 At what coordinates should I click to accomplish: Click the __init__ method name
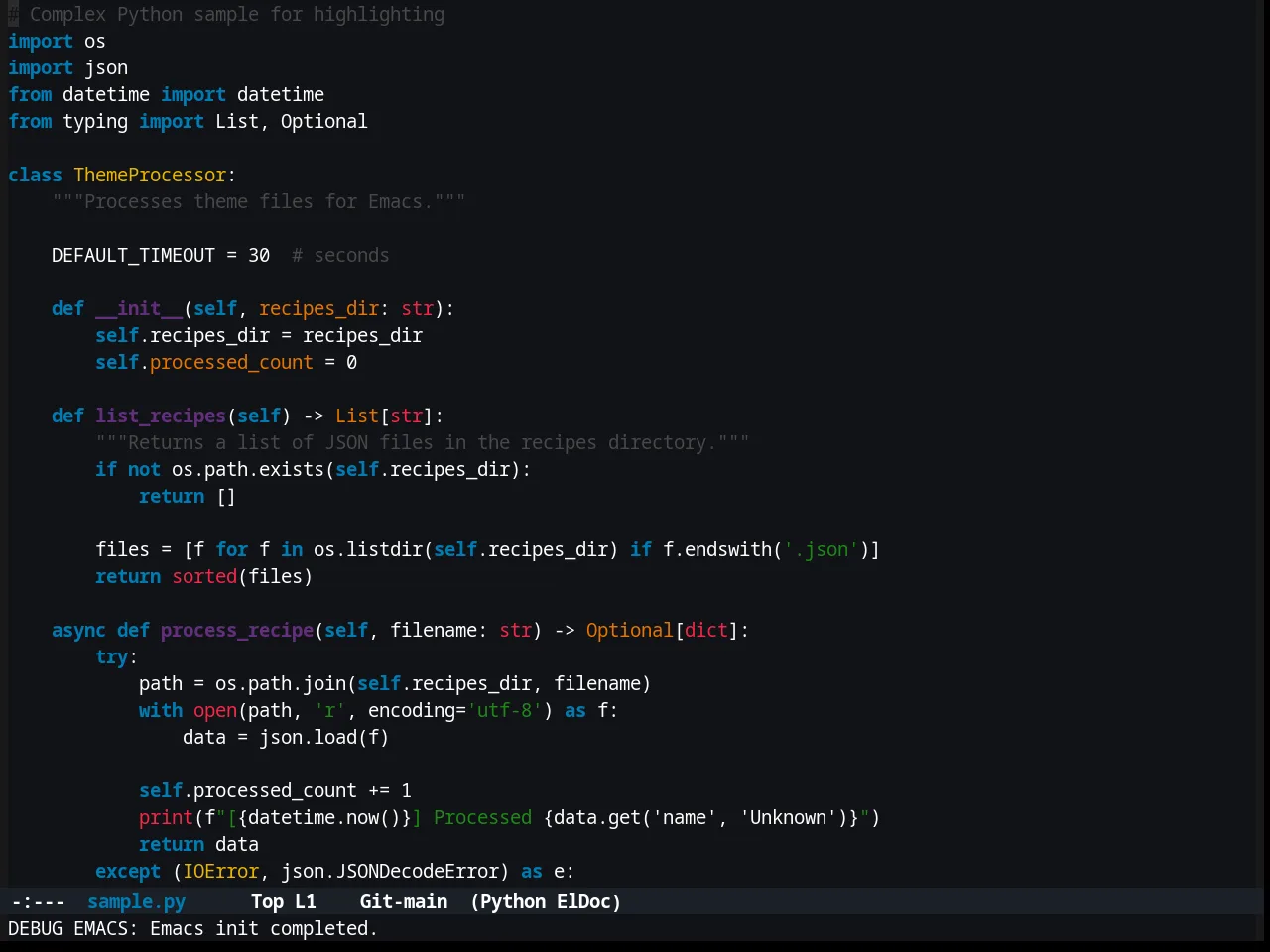coord(139,308)
